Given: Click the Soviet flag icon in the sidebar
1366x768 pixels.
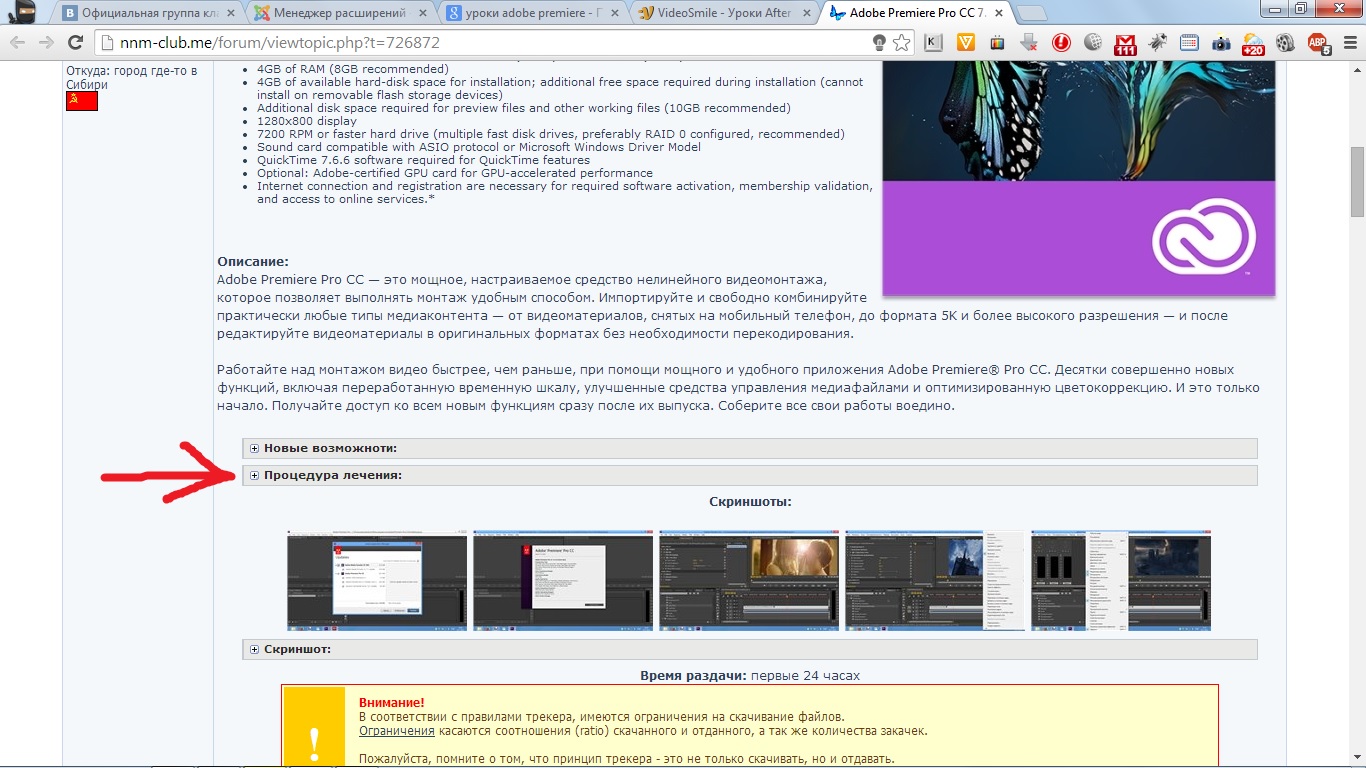Looking at the screenshot, I should pos(82,101).
